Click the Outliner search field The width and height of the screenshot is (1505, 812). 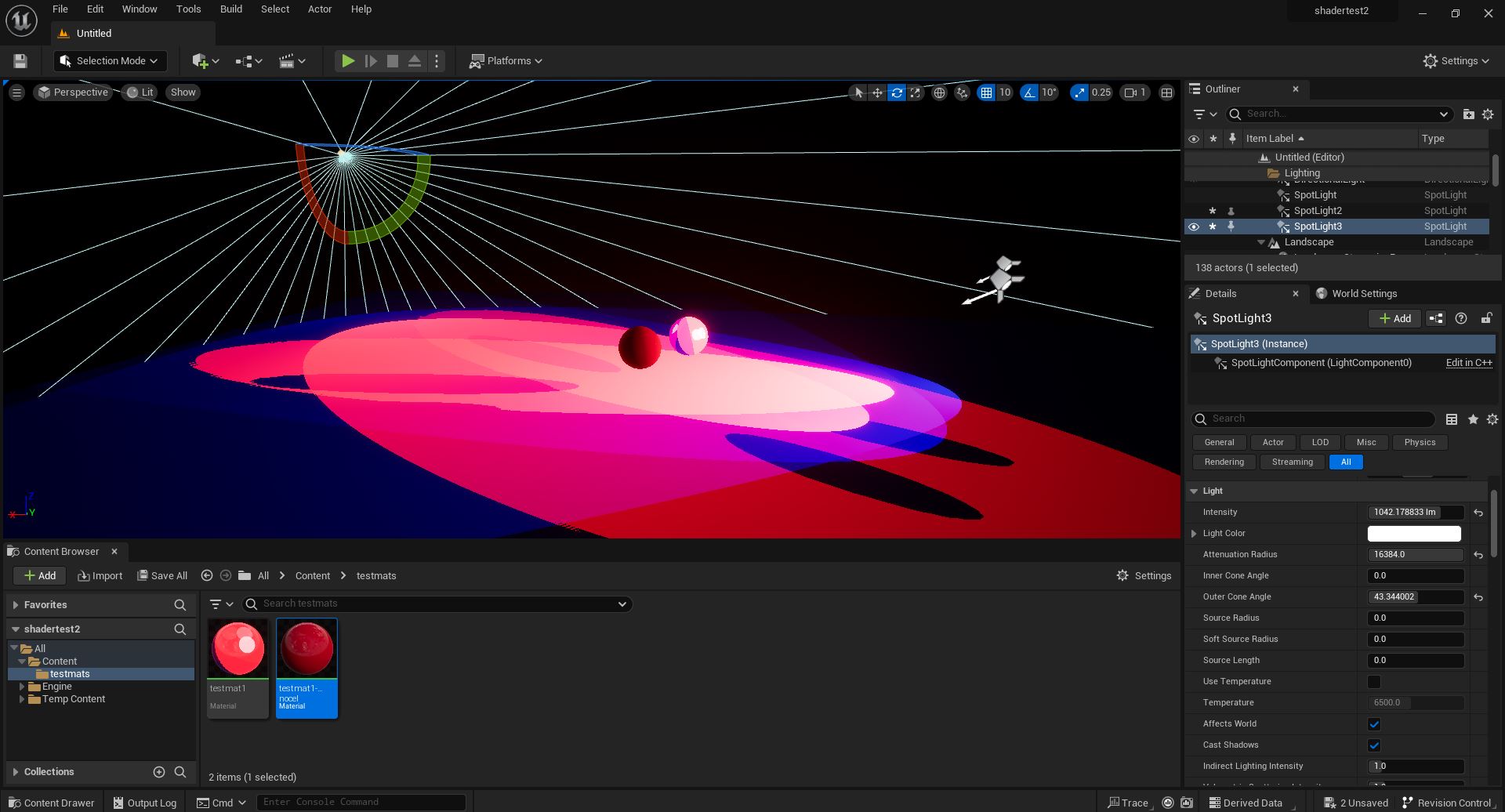(1340, 114)
